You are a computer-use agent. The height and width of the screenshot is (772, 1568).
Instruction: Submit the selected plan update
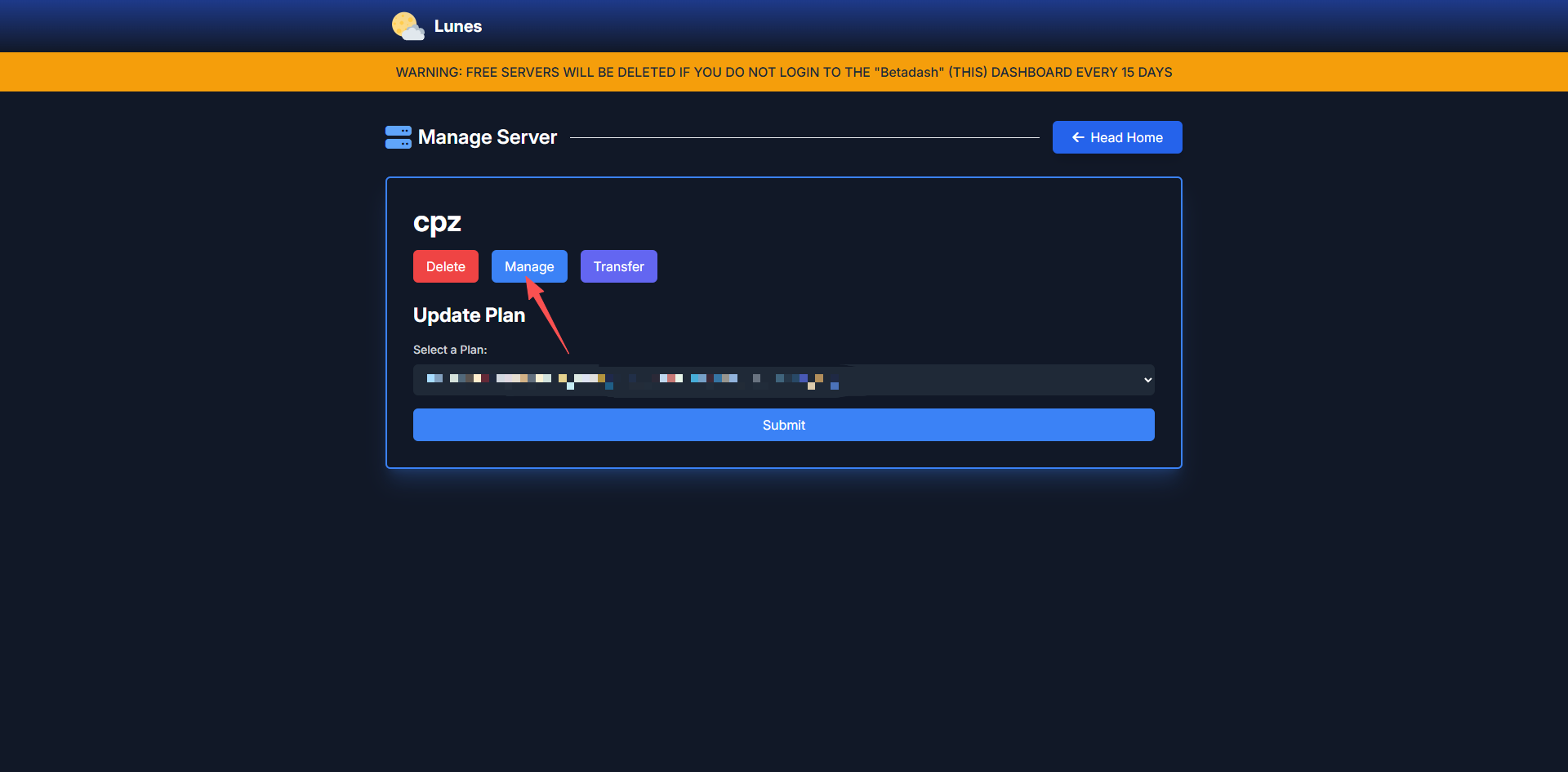tap(783, 425)
